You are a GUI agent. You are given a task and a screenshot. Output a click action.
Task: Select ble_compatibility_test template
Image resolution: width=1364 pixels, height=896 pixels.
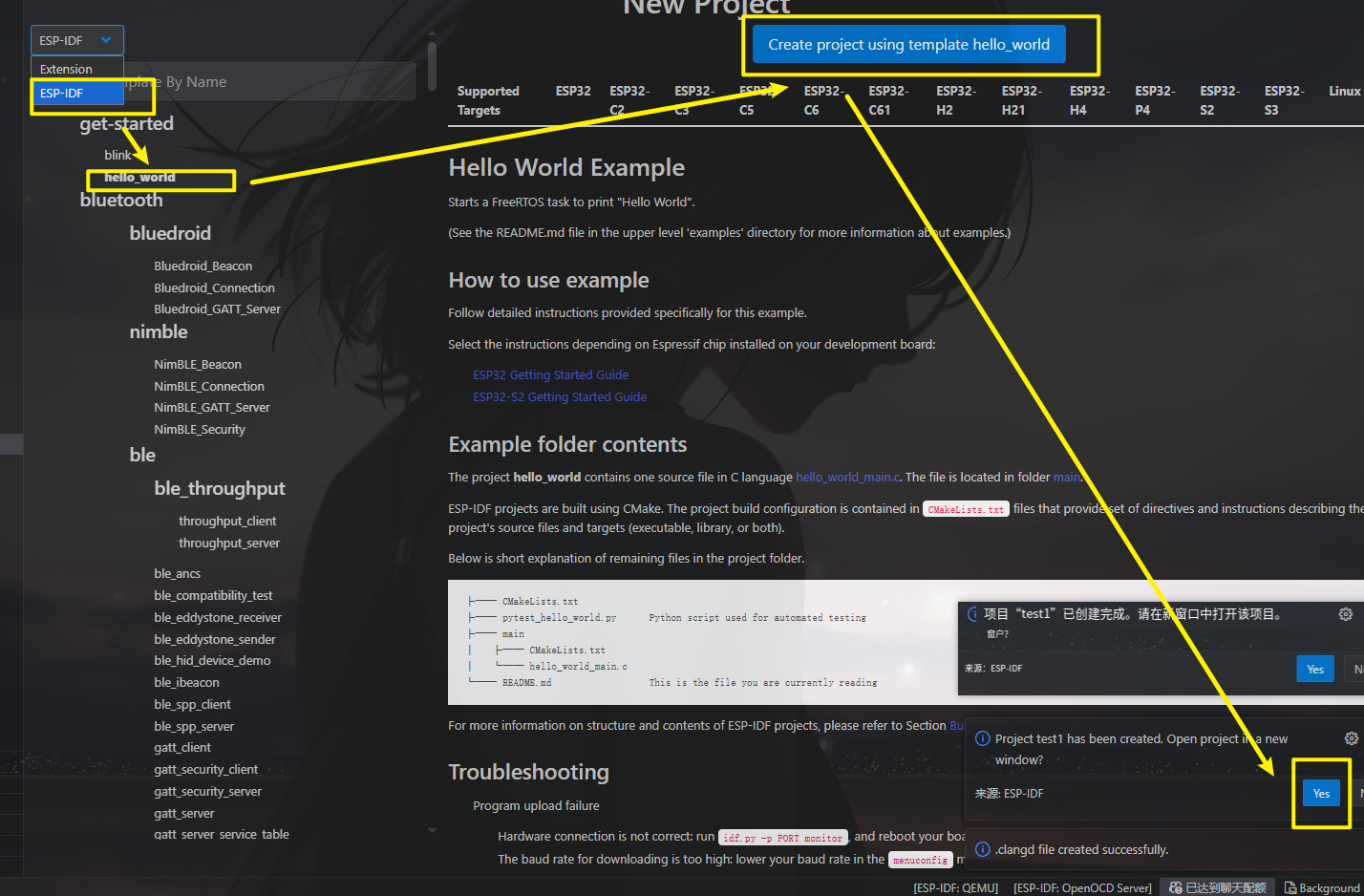213,595
